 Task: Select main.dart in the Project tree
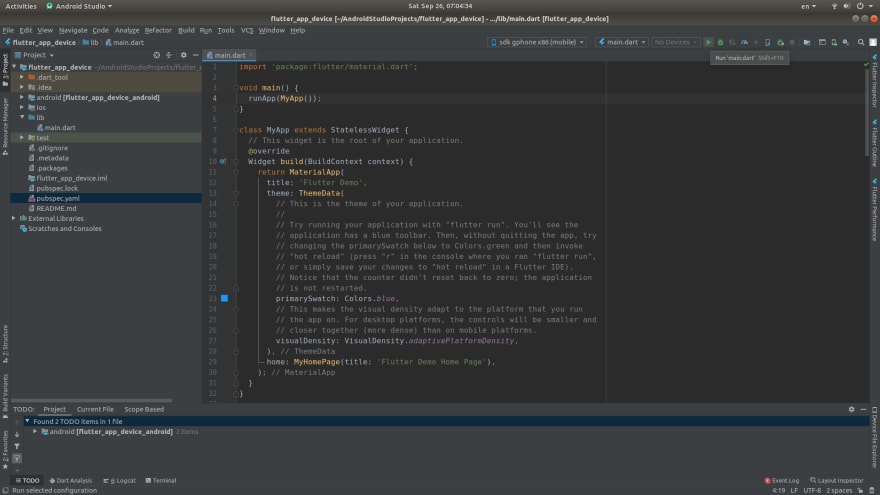point(59,128)
